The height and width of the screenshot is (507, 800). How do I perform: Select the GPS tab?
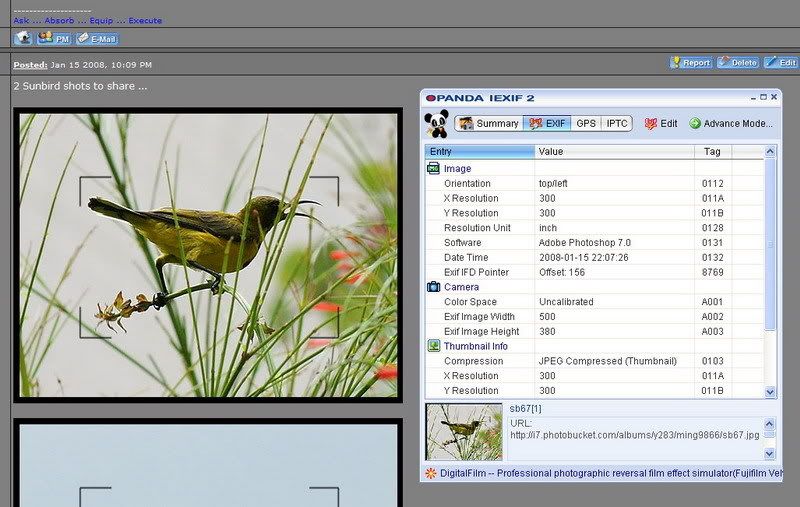click(x=586, y=123)
